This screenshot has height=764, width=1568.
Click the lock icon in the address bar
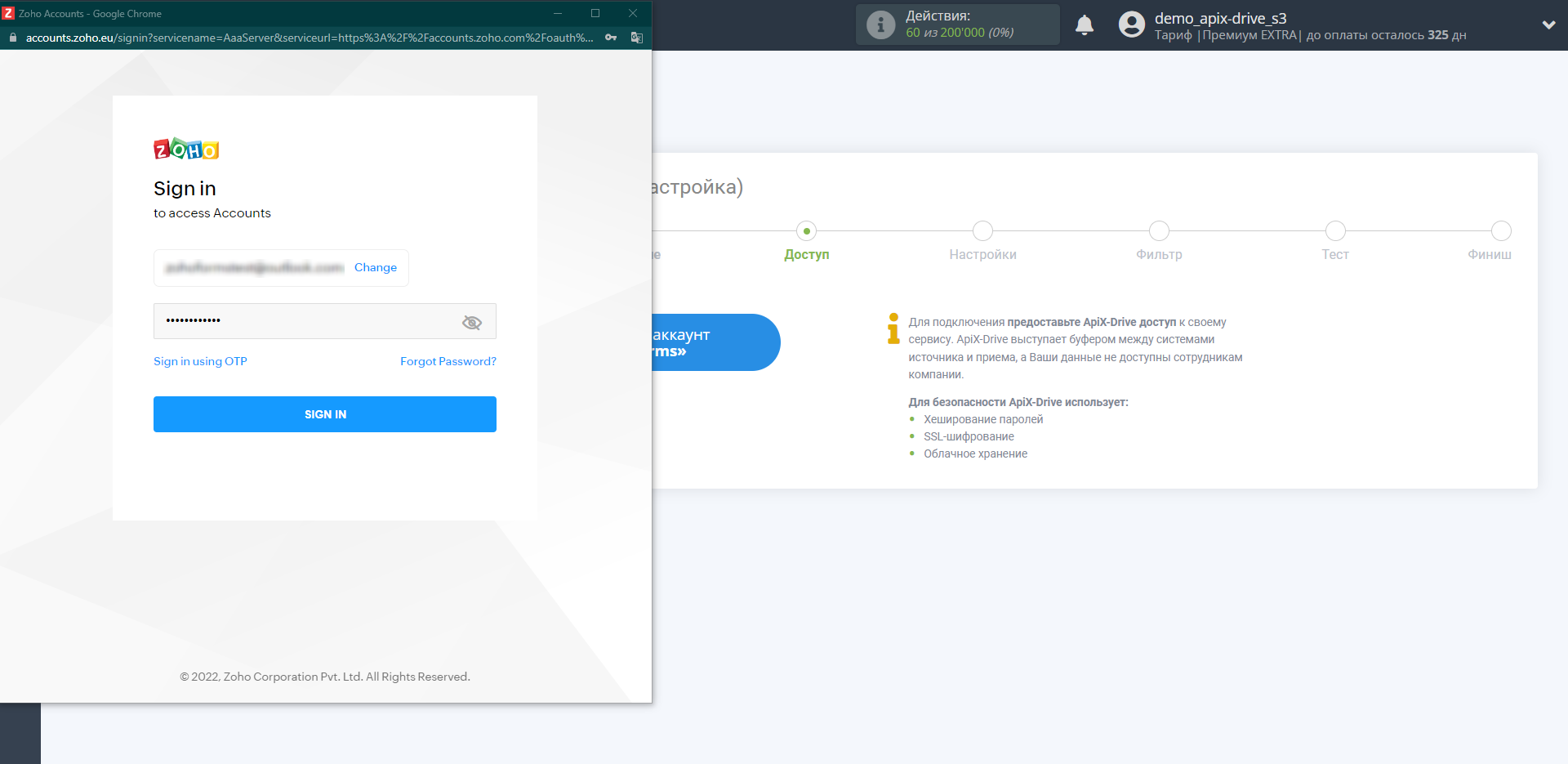(12, 38)
